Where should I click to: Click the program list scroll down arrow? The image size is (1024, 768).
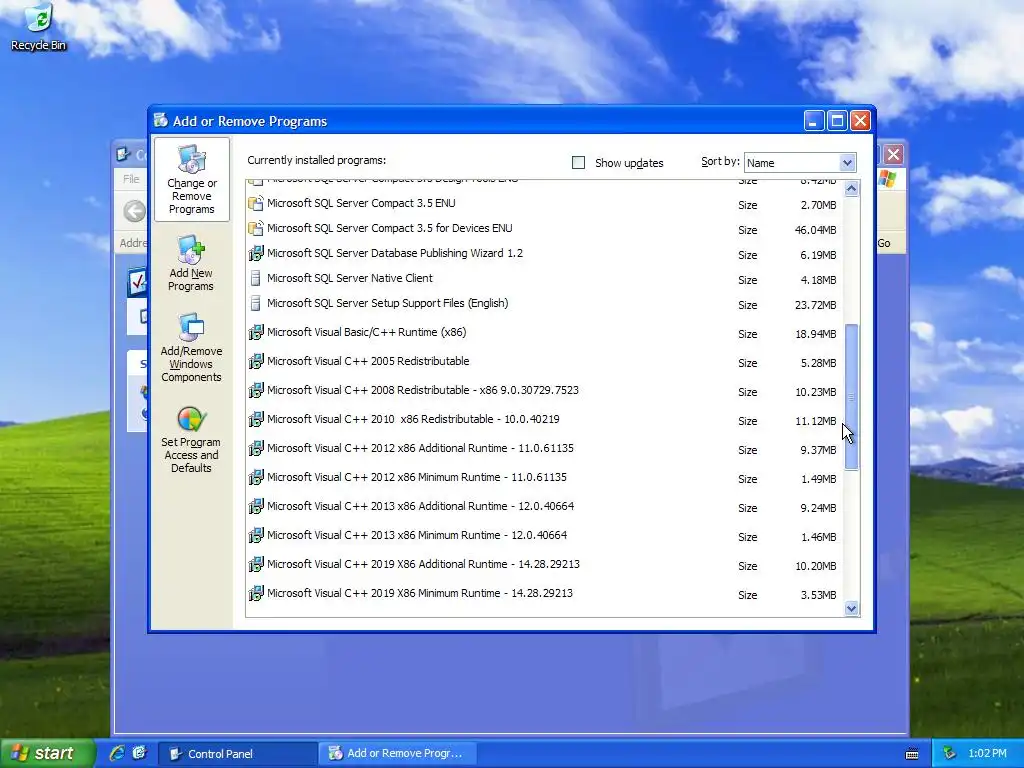coord(851,609)
